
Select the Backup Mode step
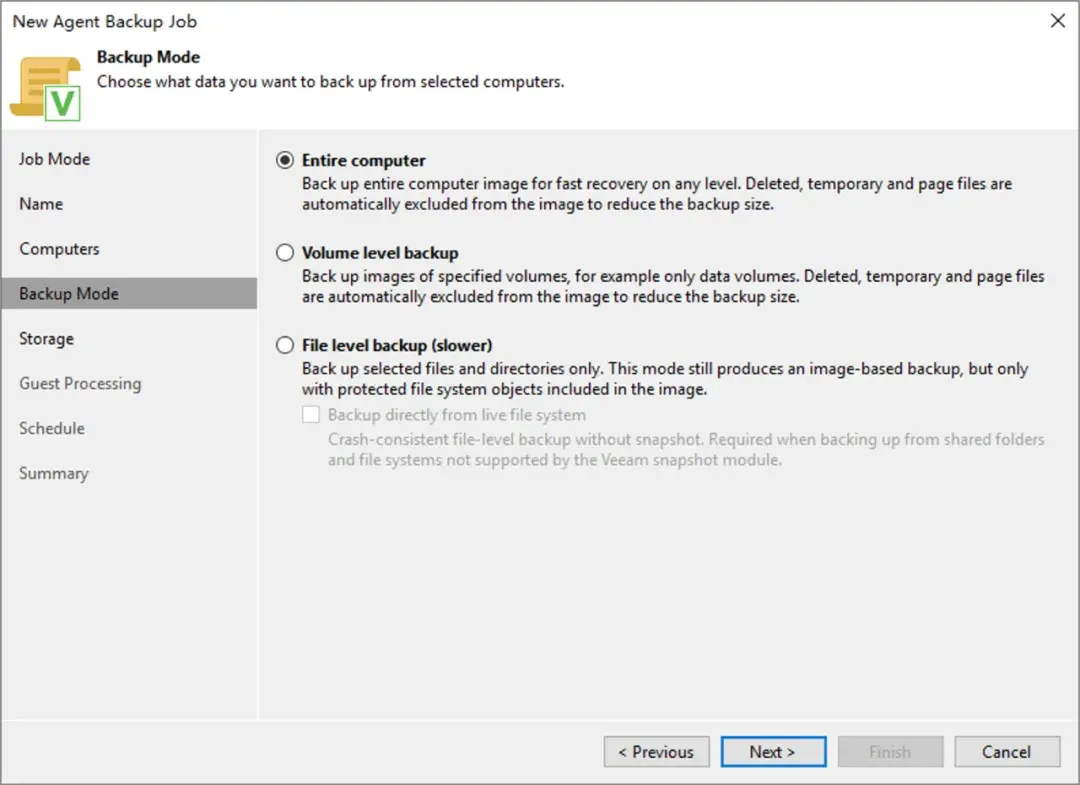[x=129, y=293]
